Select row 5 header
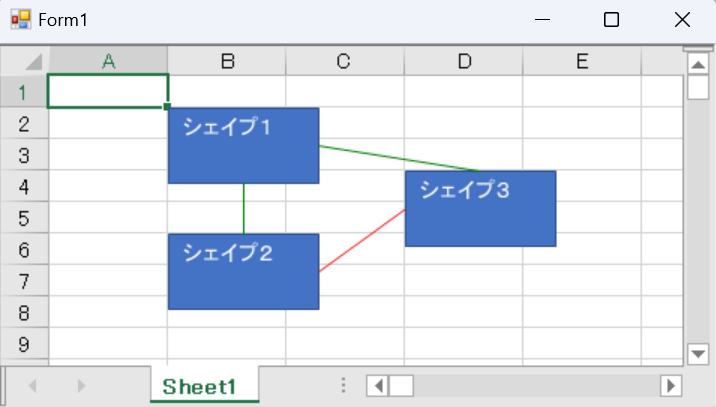The height and width of the screenshot is (407, 716). click(25, 218)
